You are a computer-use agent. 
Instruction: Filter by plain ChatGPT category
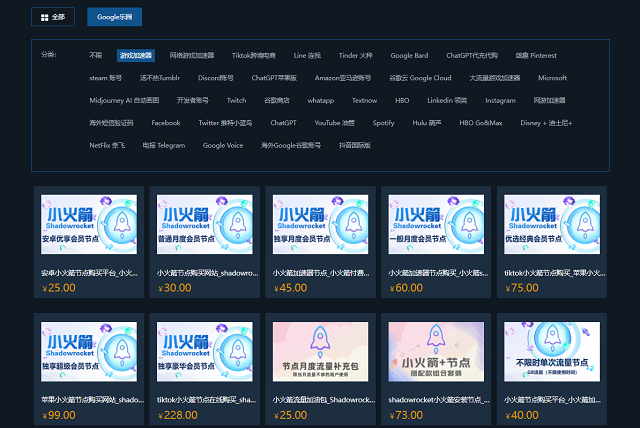[283, 123]
